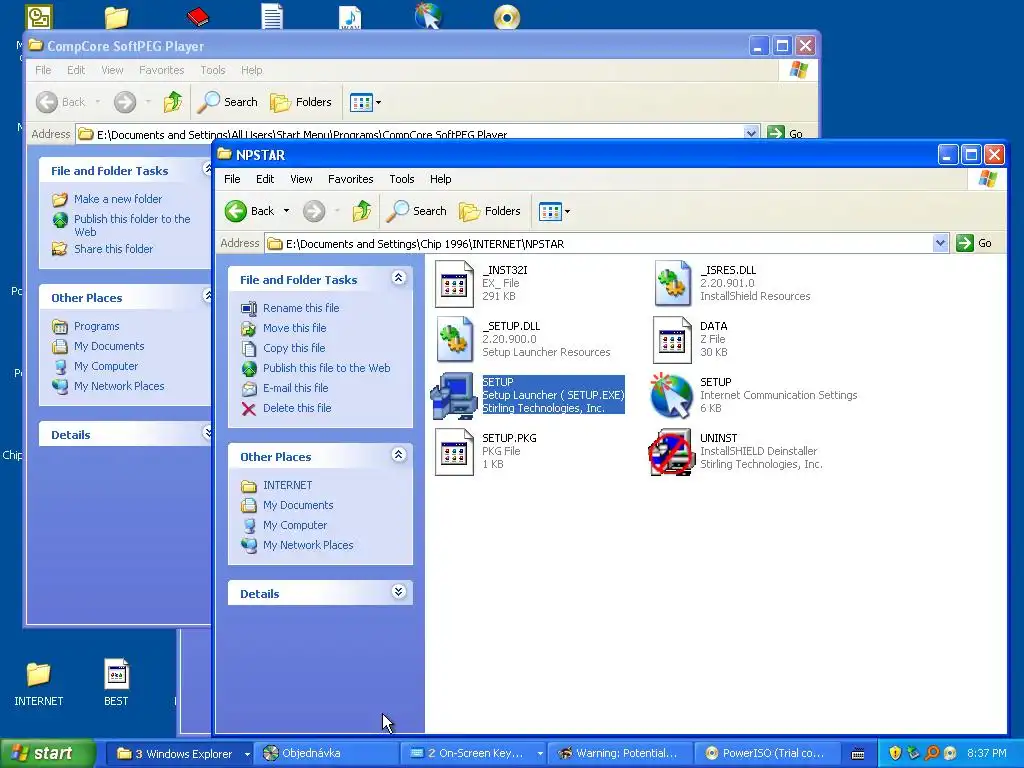Click Folders in CompCore SoftPEG Player toolbar
The image size is (1024, 768).
click(301, 102)
